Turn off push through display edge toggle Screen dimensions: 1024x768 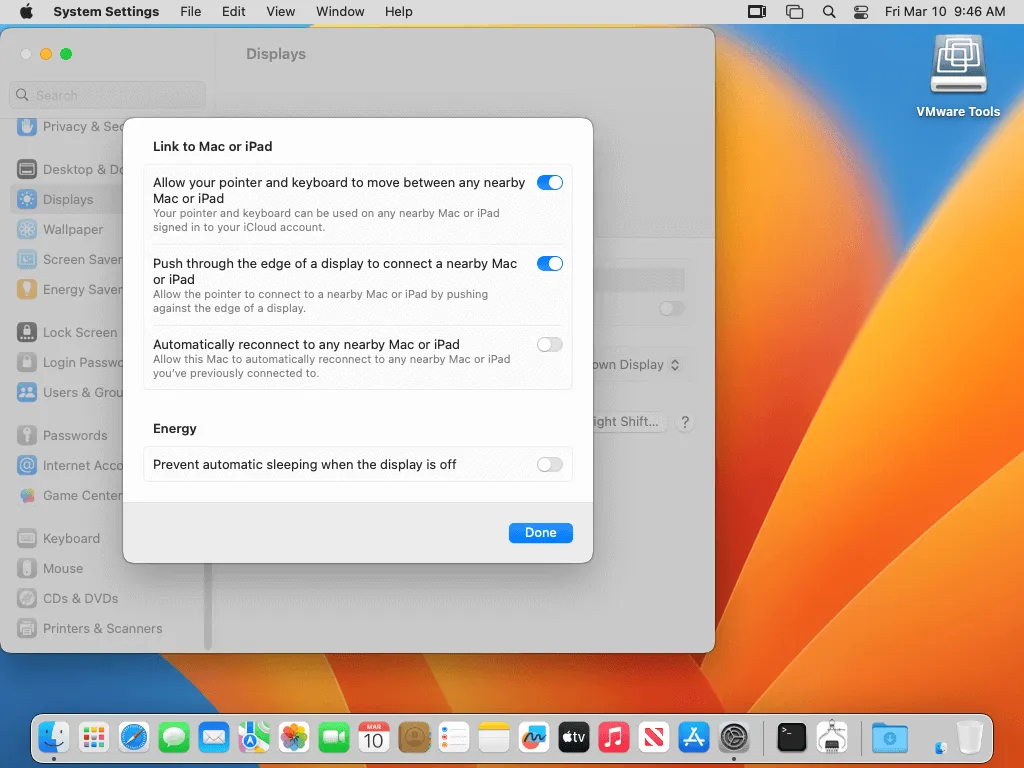click(550, 264)
